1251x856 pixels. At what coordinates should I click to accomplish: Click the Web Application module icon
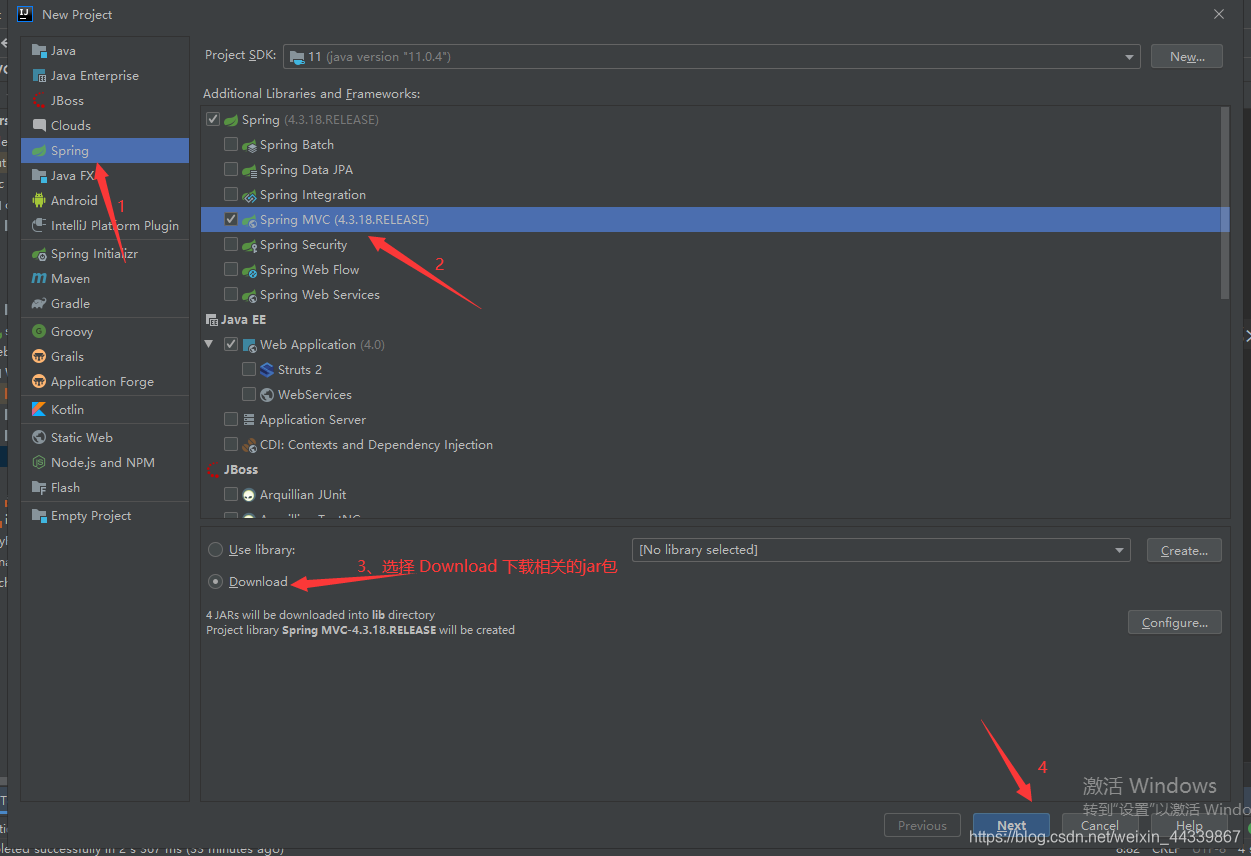(249, 345)
